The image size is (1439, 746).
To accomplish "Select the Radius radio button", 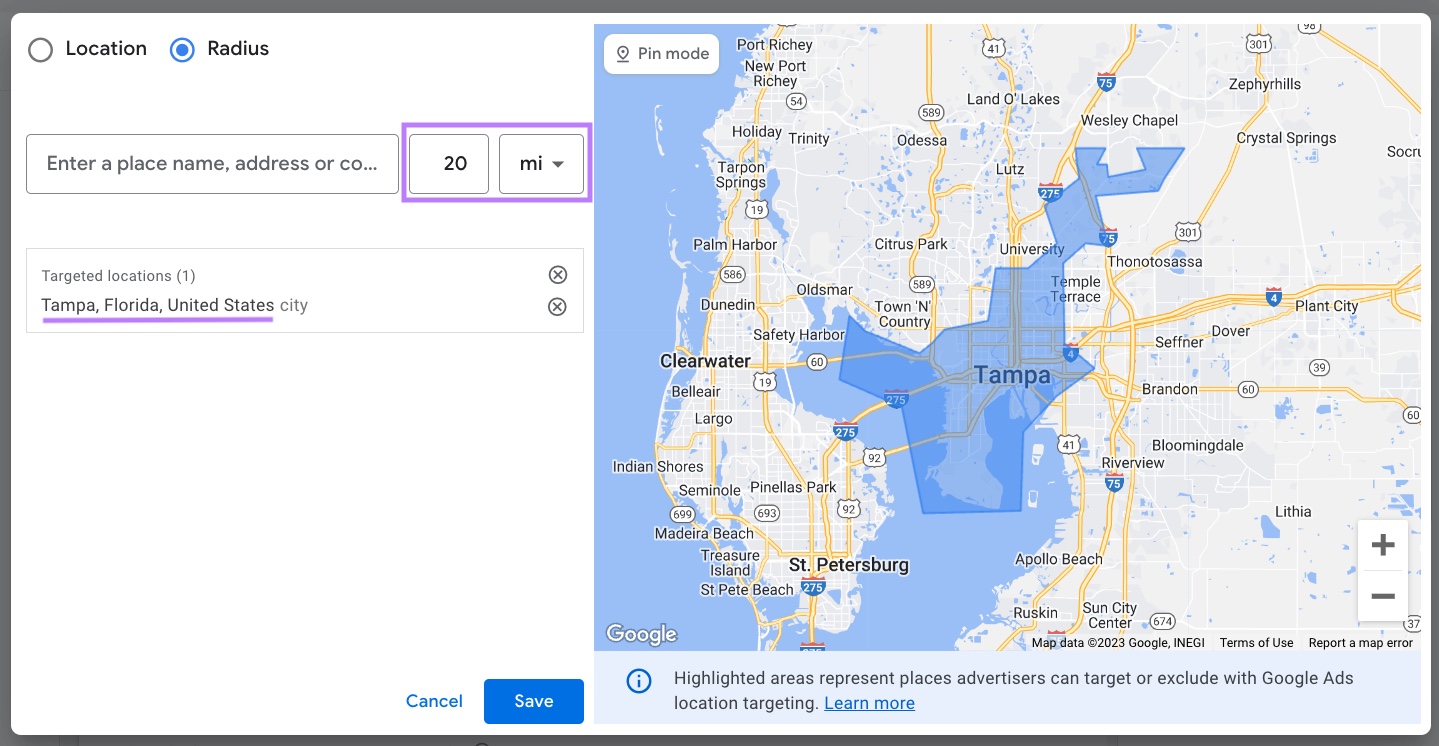I will click(181, 49).
